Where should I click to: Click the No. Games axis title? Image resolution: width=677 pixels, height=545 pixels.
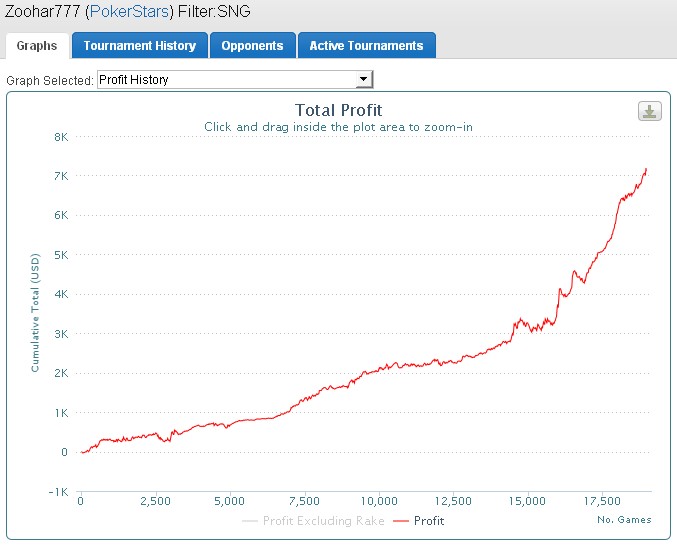point(624,520)
